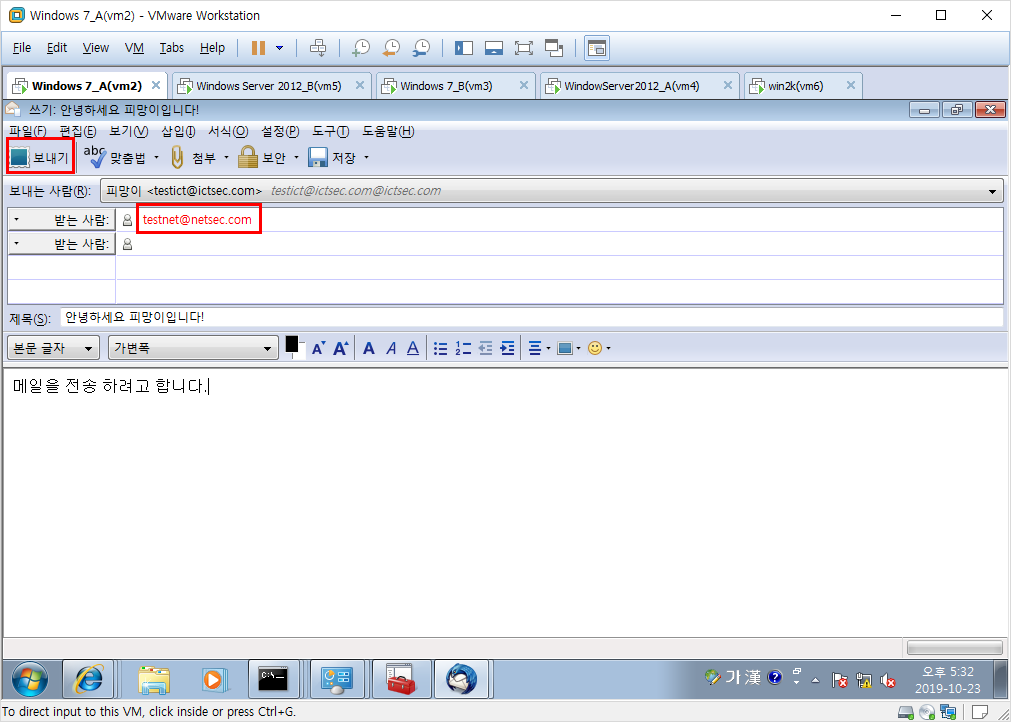Revert to the previous snapshot
The width and height of the screenshot is (1011, 722).
[391, 48]
